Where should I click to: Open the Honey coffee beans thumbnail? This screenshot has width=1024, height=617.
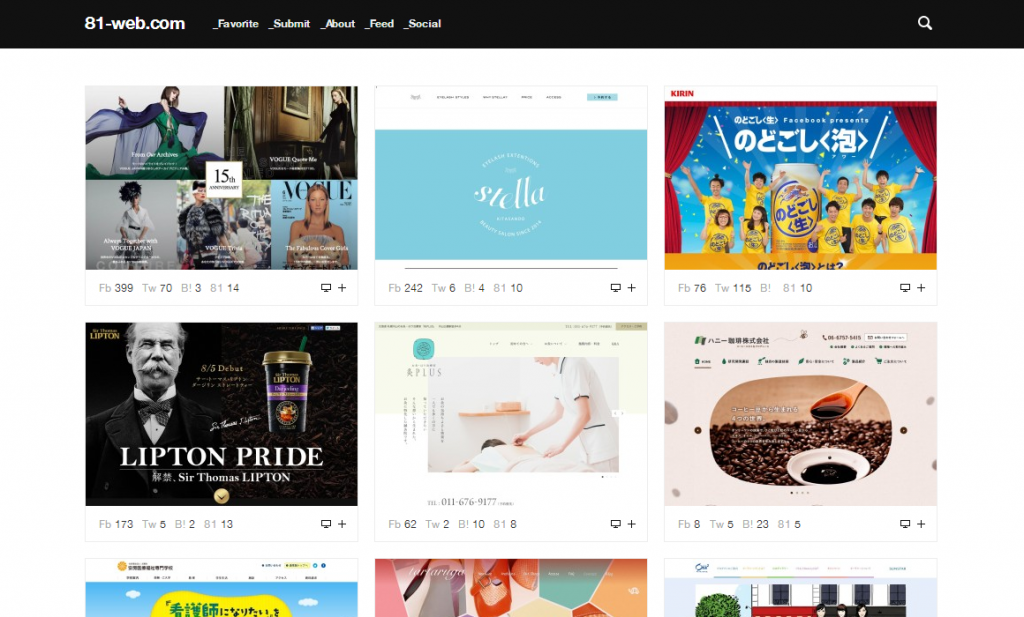tap(801, 414)
